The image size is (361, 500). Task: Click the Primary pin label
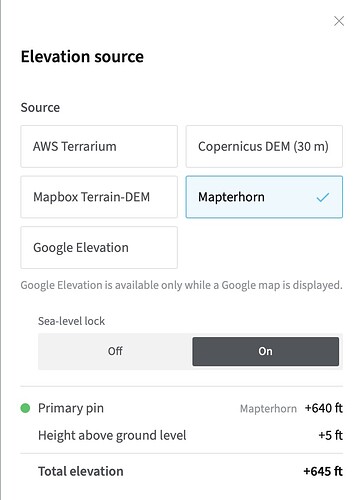tap(71, 408)
